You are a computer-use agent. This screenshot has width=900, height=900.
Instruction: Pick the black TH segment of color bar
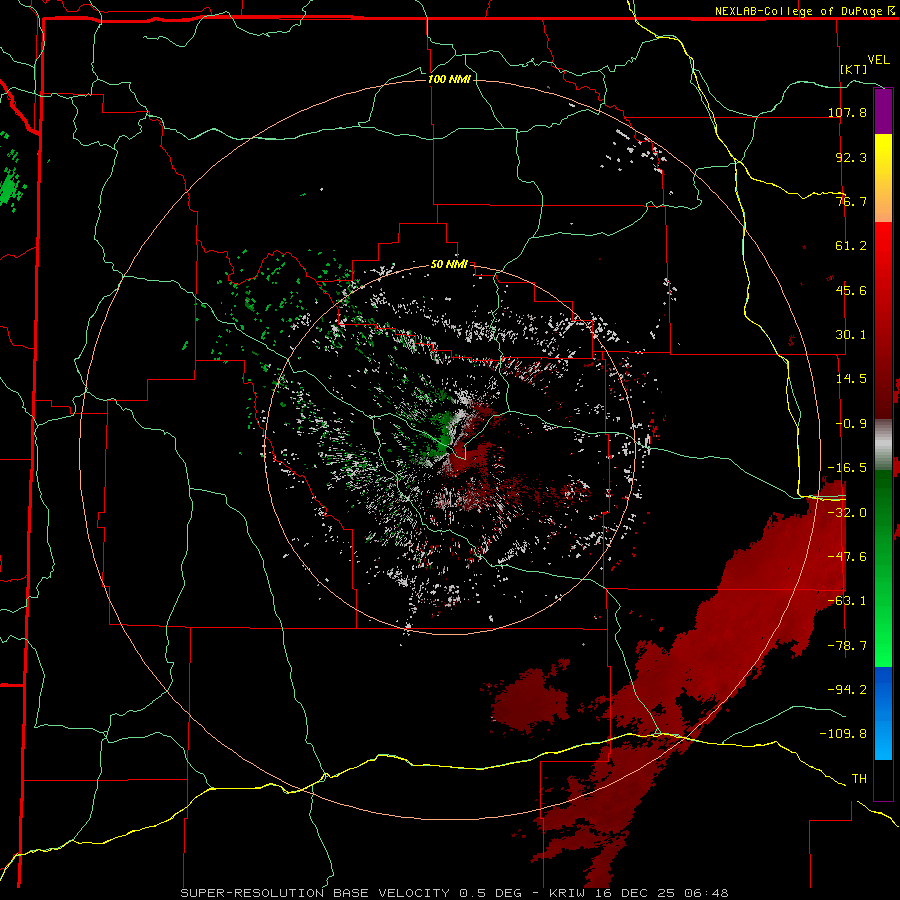point(883,779)
